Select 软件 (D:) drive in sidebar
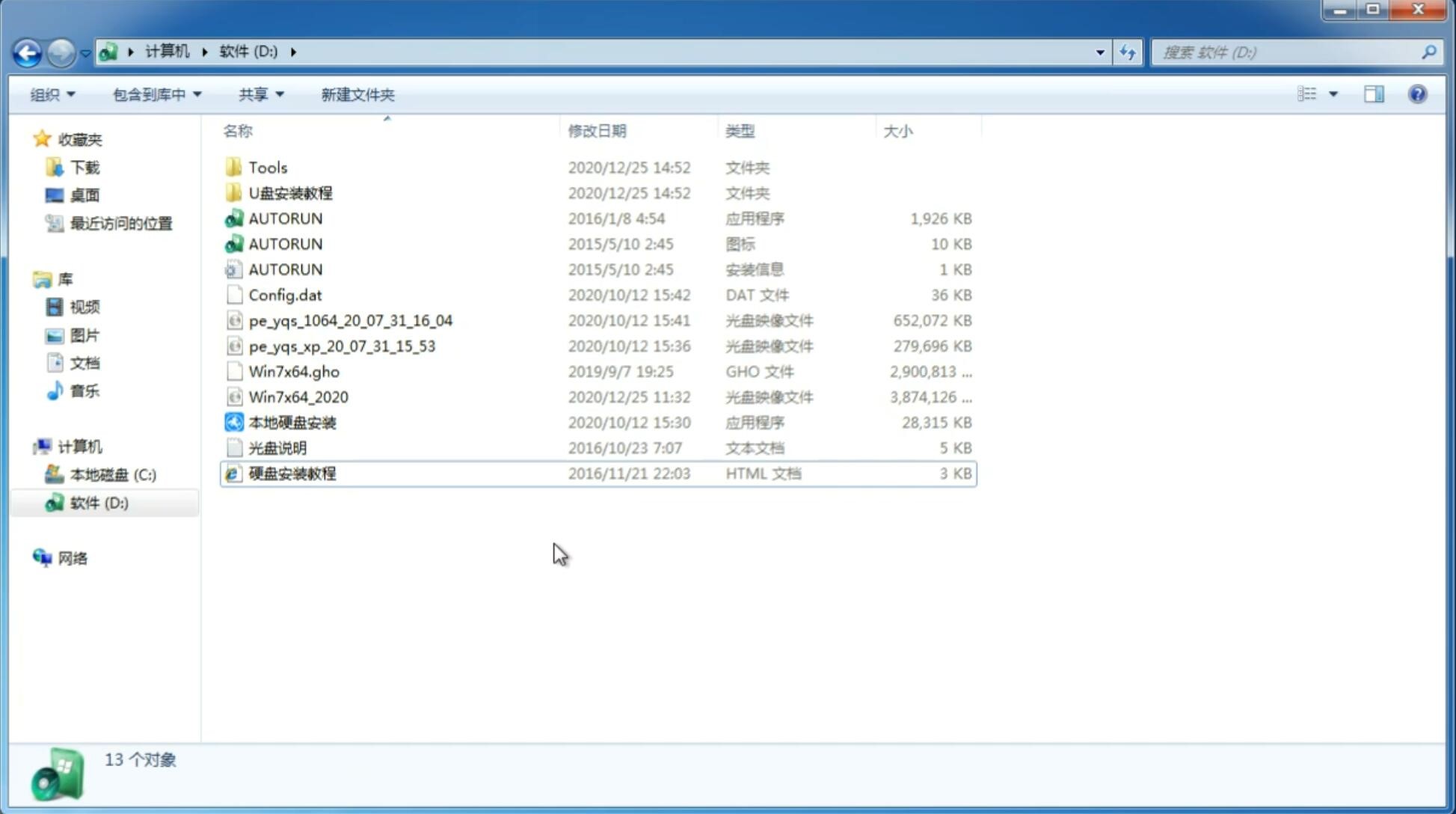Screen dimensions: 1456x814 [99, 502]
